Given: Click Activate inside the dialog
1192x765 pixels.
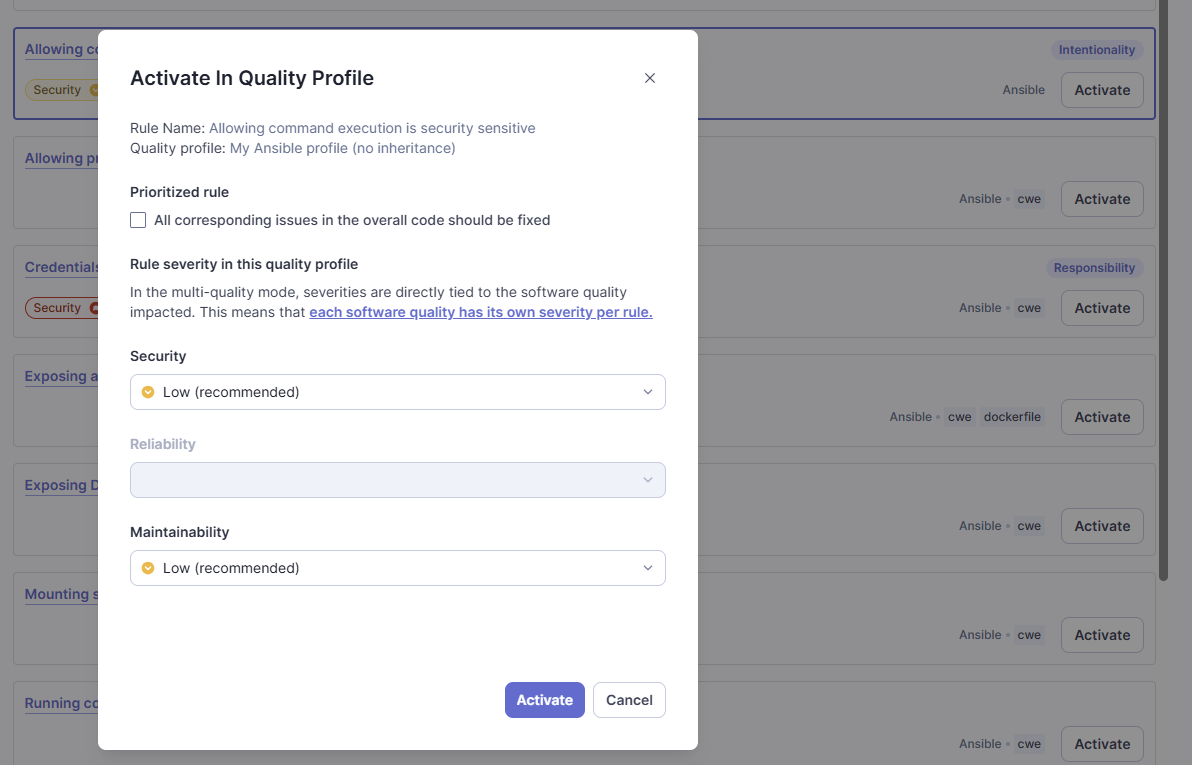Looking at the screenshot, I should (x=544, y=700).
